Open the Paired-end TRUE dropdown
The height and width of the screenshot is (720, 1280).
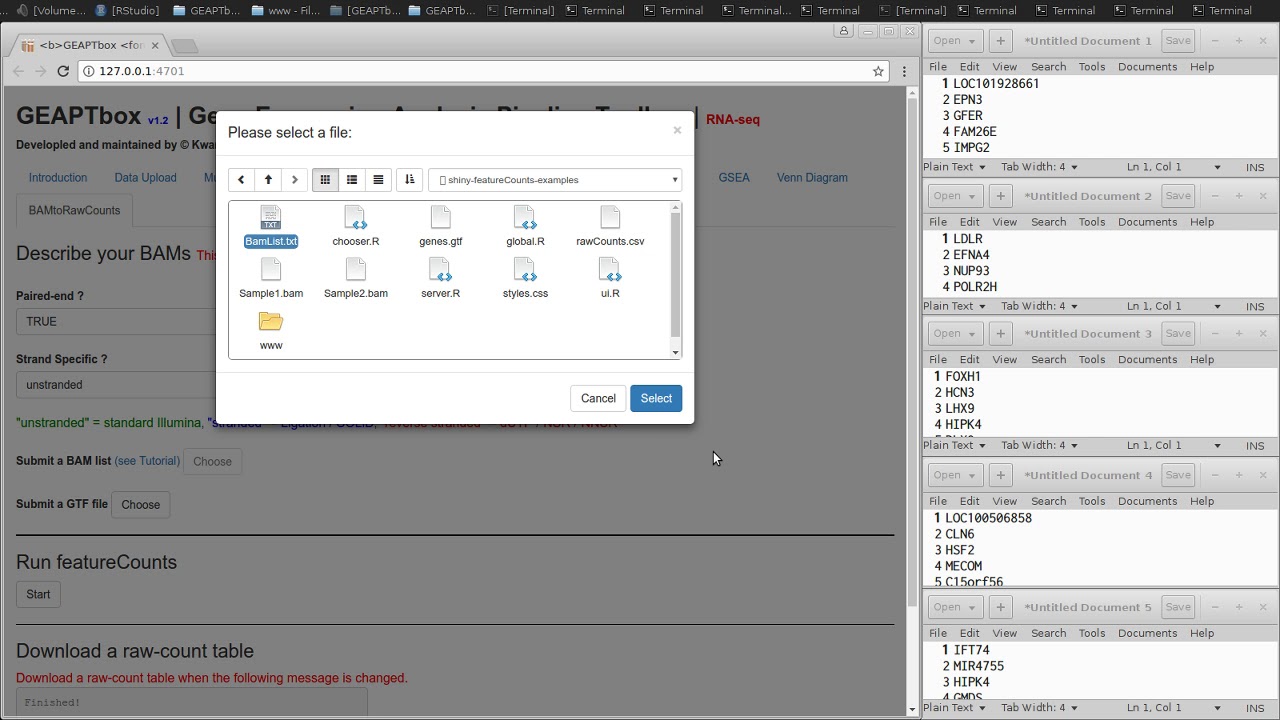point(116,321)
